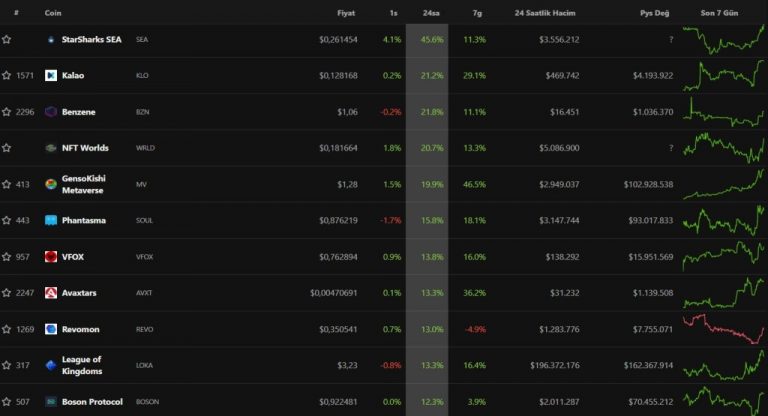This screenshot has height=416, width=768.
Task: Add NFT Worlds to favorites star
Action: tap(6, 148)
